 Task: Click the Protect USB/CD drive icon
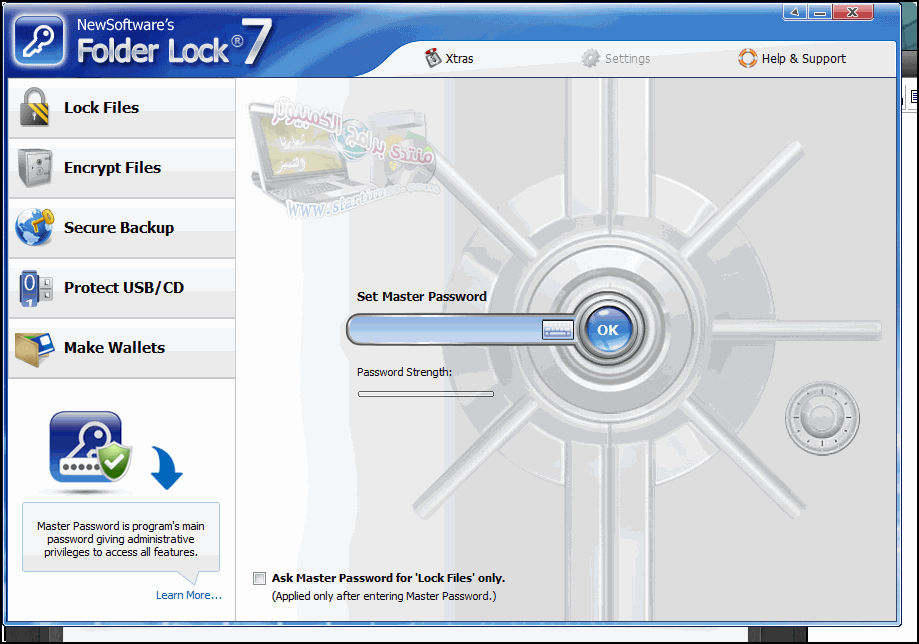point(36,288)
